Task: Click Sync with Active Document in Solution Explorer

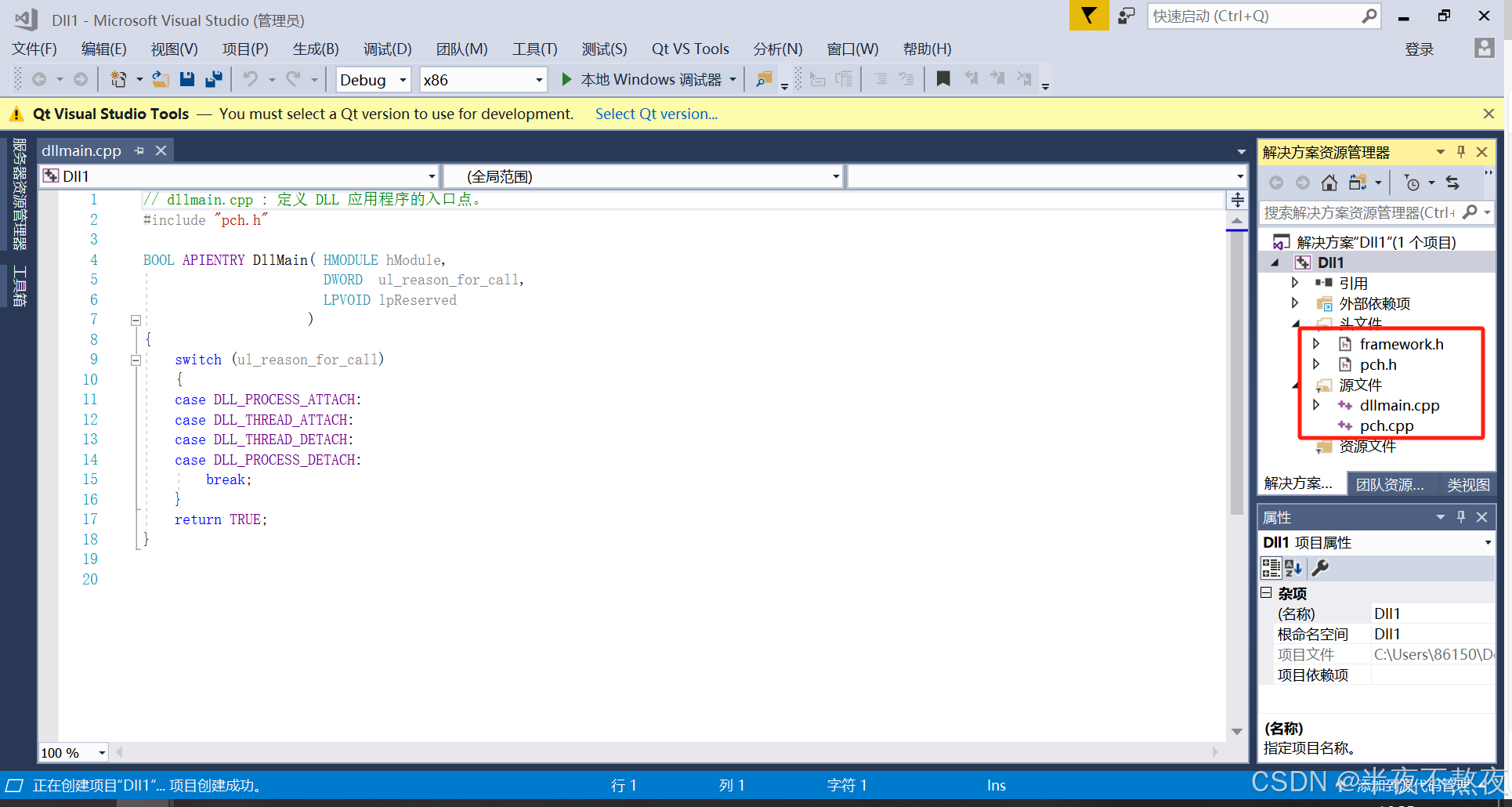Action: click(x=1454, y=182)
